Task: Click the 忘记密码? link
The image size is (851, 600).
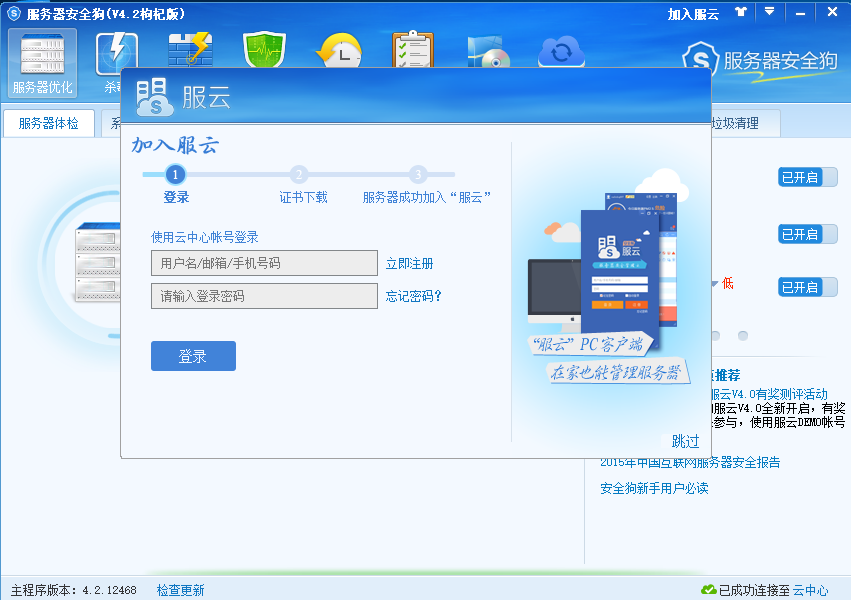Action: coord(414,296)
